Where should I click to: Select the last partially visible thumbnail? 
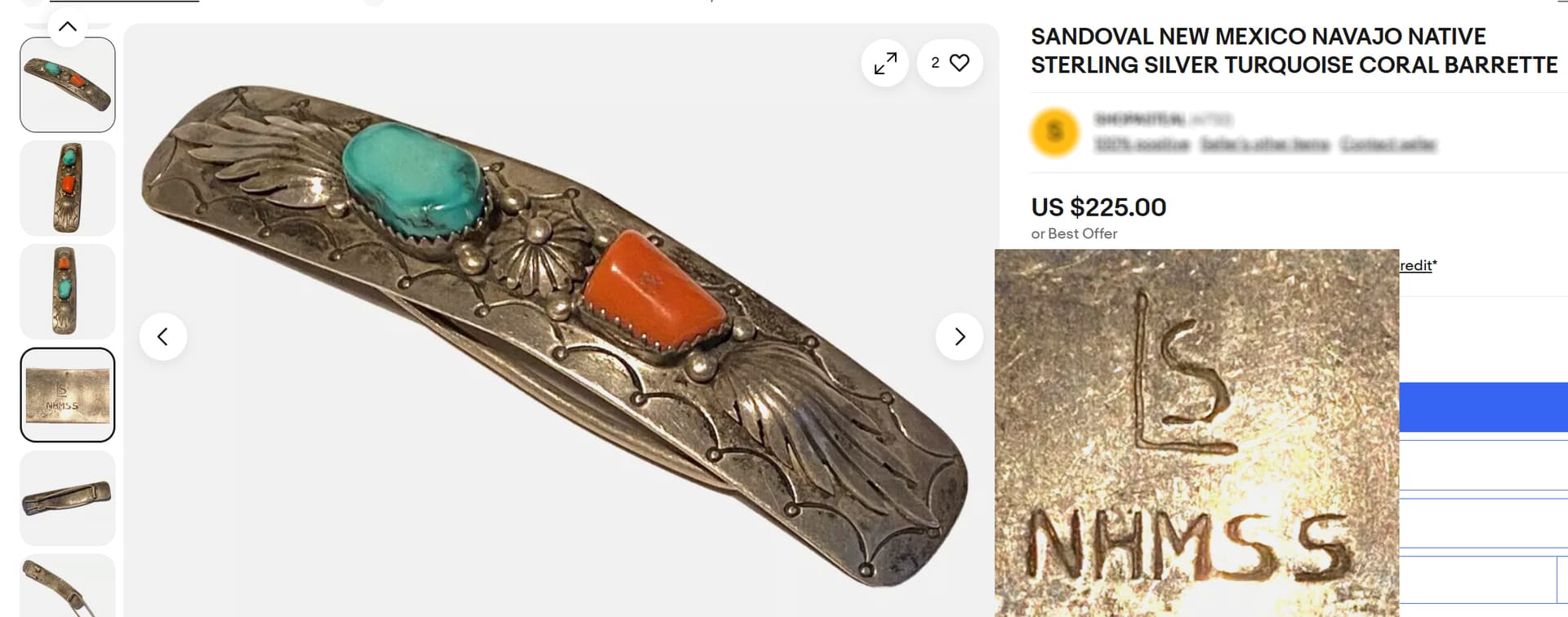(x=68, y=586)
